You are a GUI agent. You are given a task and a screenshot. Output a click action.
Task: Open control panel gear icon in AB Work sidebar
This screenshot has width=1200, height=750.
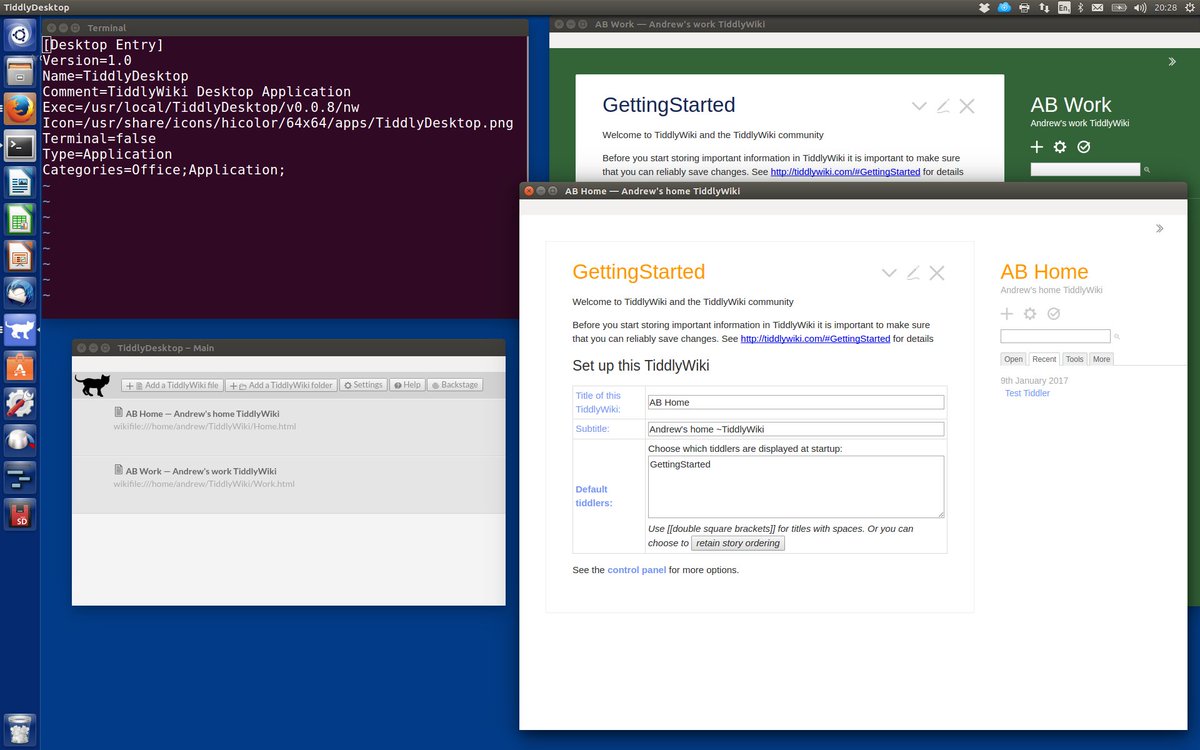(x=1060, y=147)
